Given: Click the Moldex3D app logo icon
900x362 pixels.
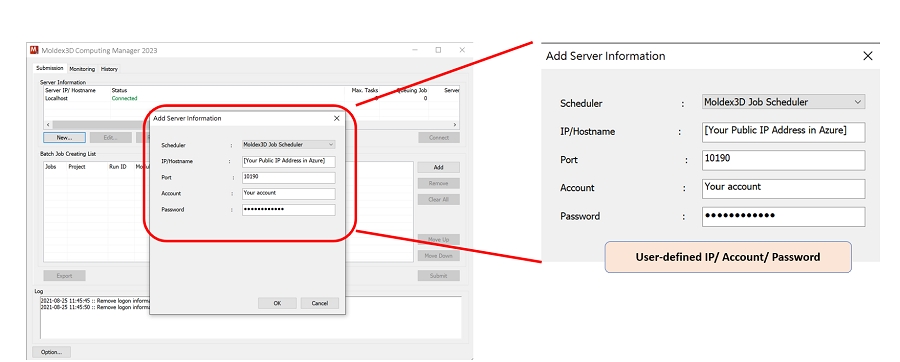Looking at the screenshot, I should click(34, 50).
